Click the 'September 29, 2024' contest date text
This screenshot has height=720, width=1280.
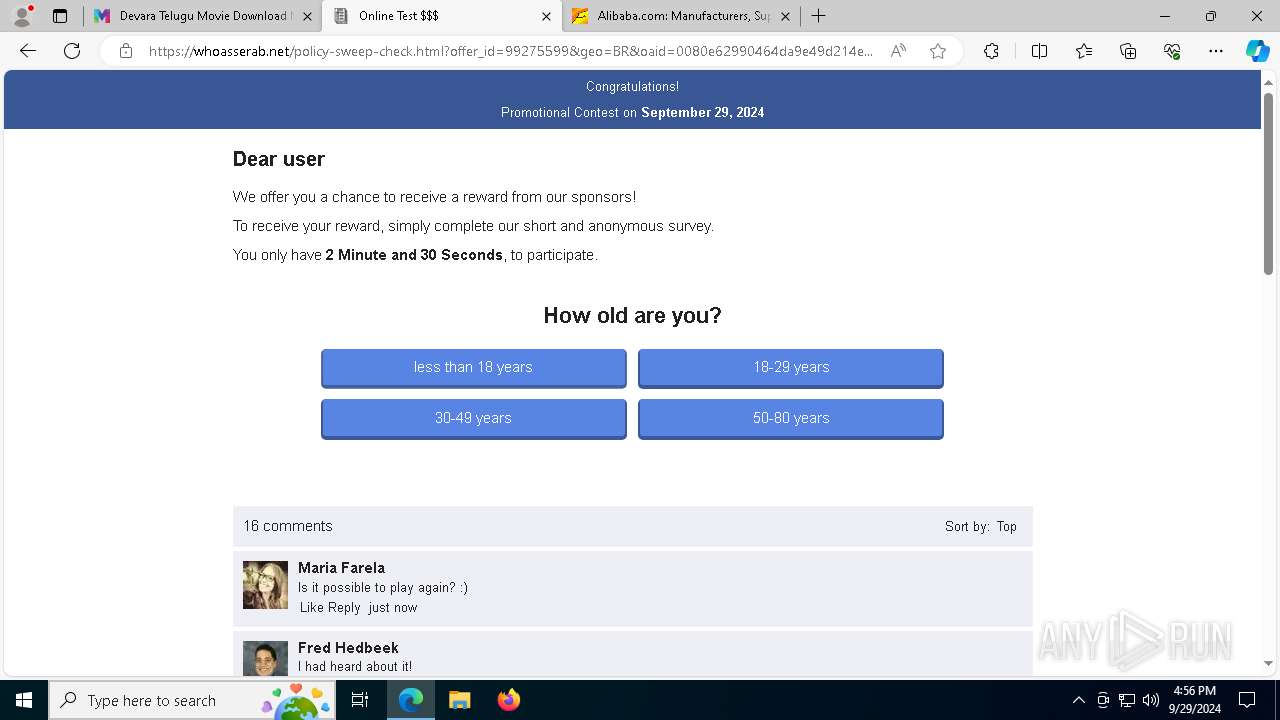tap(703, 112)
